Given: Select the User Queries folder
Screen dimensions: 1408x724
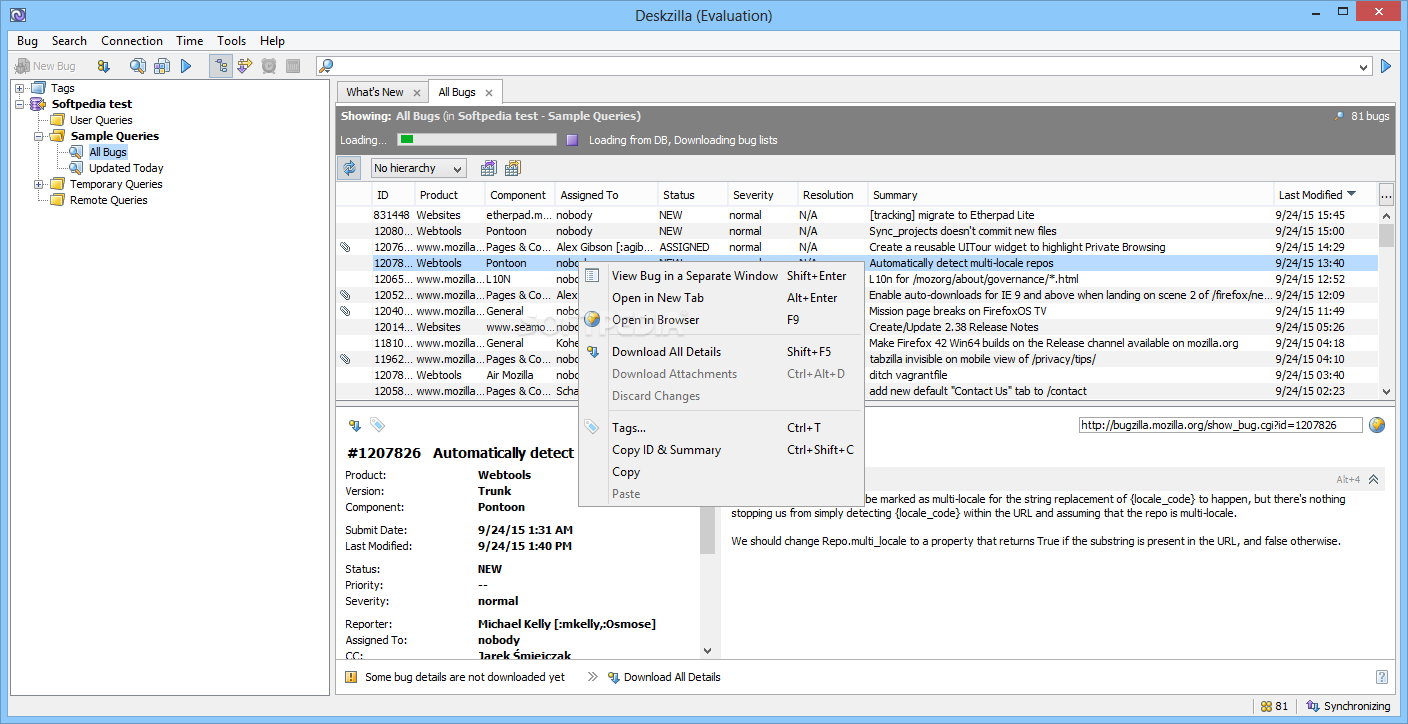Looking at the screenshot, I should tap(101, 120).
